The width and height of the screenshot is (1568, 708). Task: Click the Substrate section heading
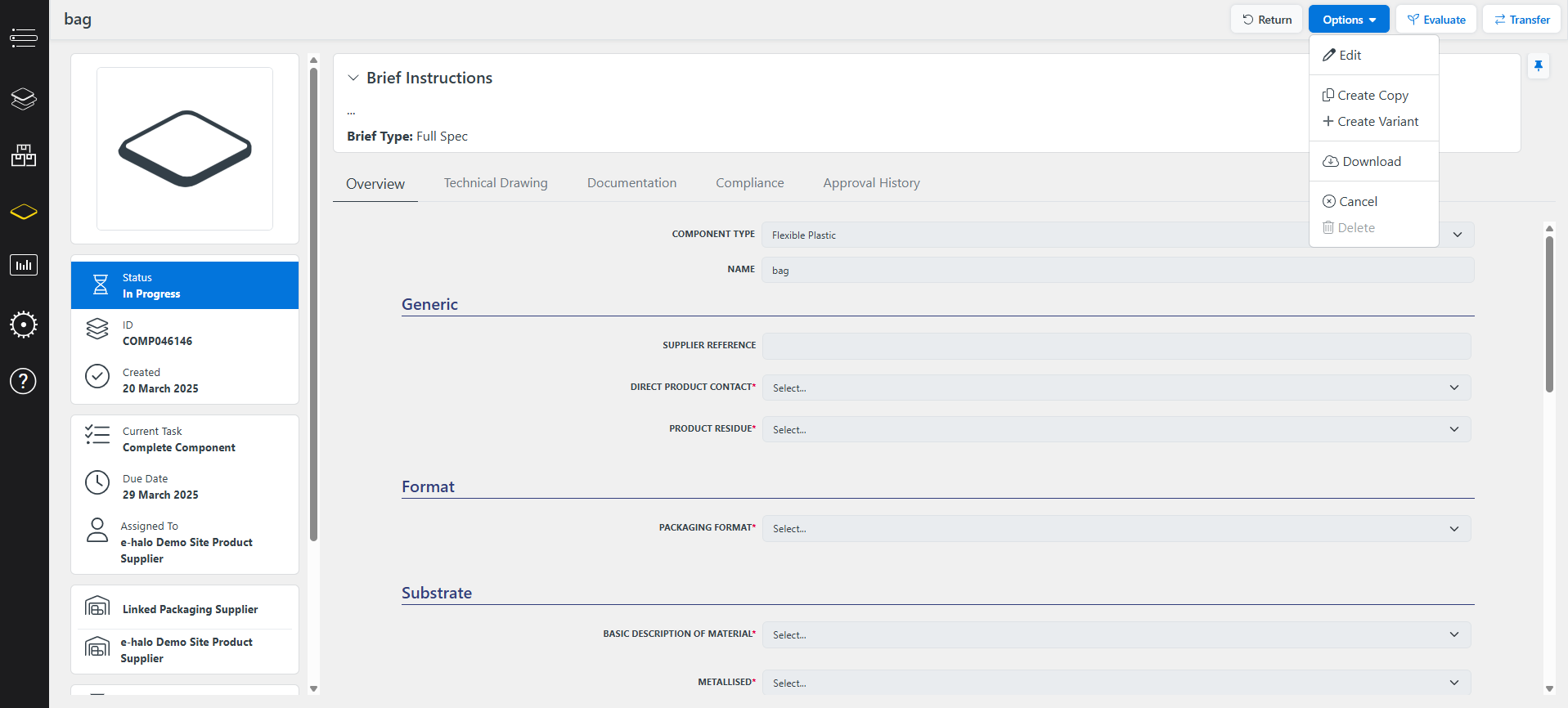tap(437, 593)
